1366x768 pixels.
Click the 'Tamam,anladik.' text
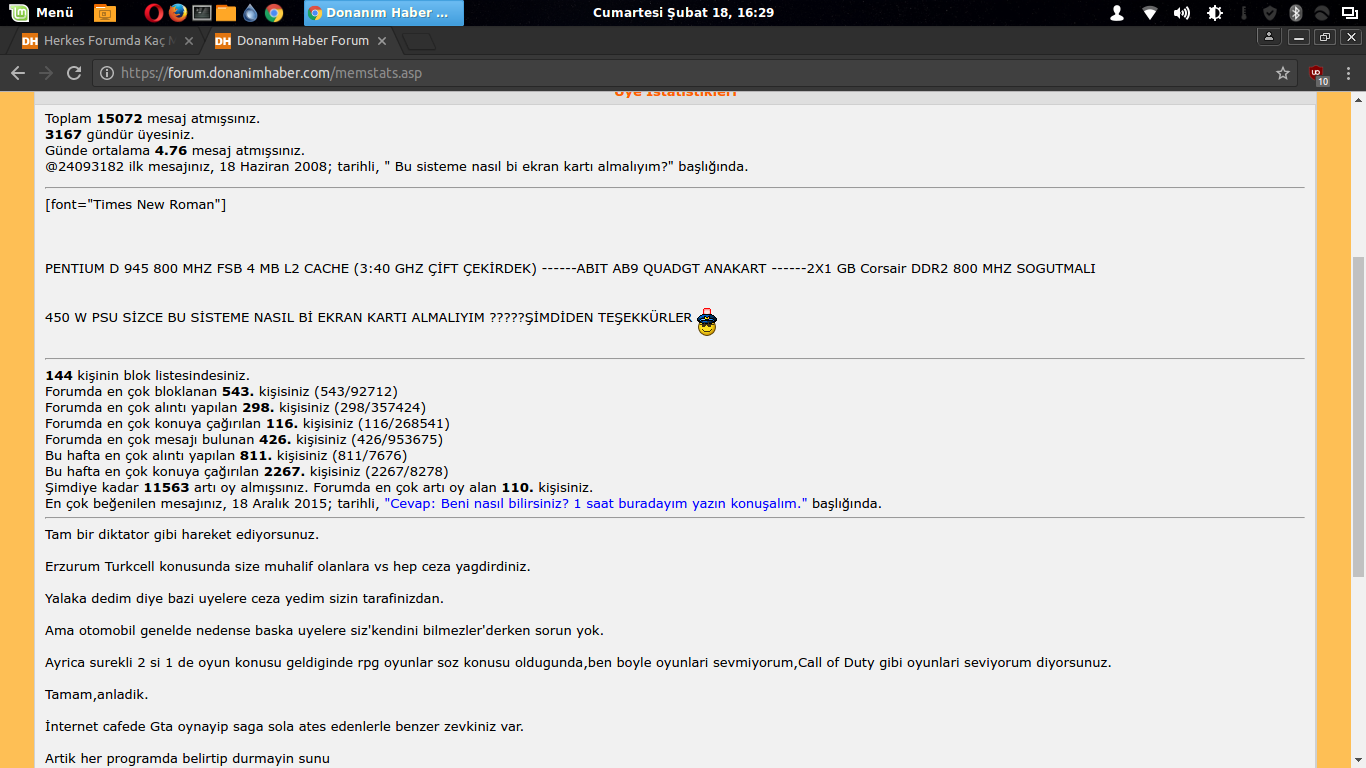point(96,694)
